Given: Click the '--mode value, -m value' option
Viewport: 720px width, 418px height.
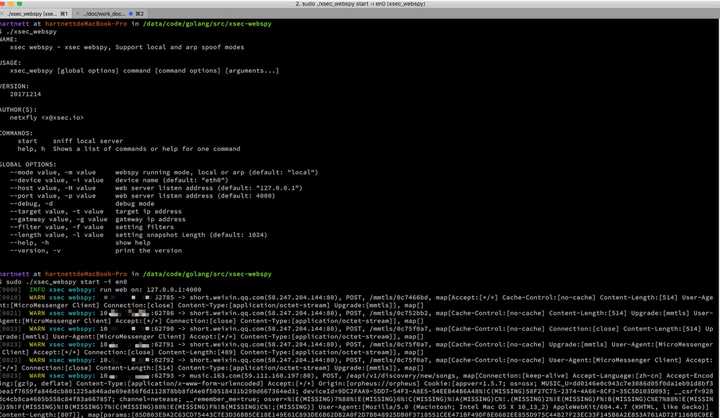Looking at the screenshot, I should [53, 172].
